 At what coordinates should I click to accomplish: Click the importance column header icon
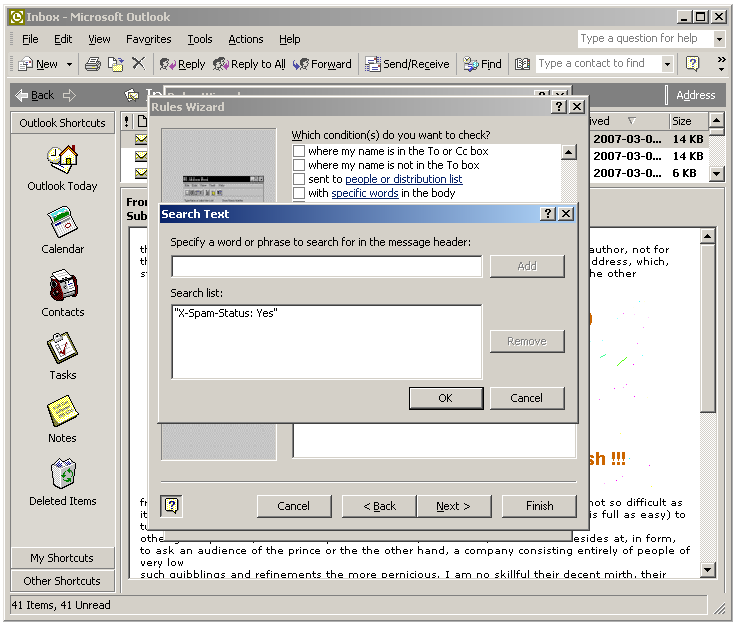pyautogui.click(x=127, y=121)
